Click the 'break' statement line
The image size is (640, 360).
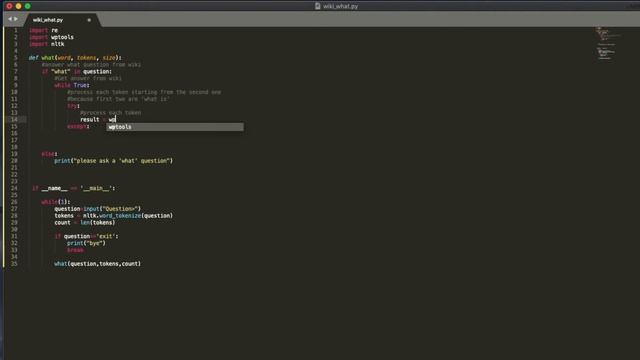(x=75, y=250)
